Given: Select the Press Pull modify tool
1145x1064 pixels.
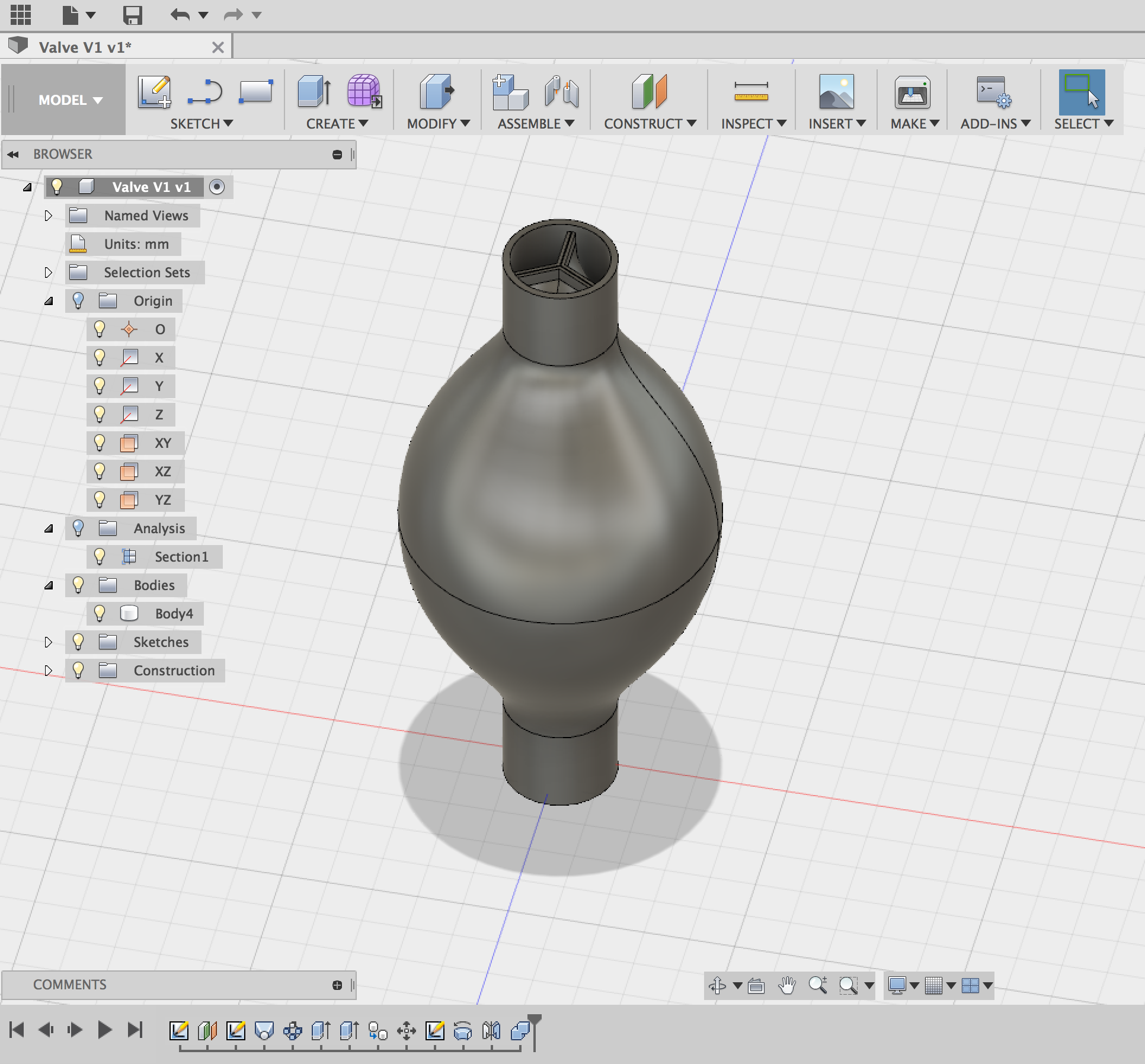Looking at the screenshot, I should [x=437, y=92].
